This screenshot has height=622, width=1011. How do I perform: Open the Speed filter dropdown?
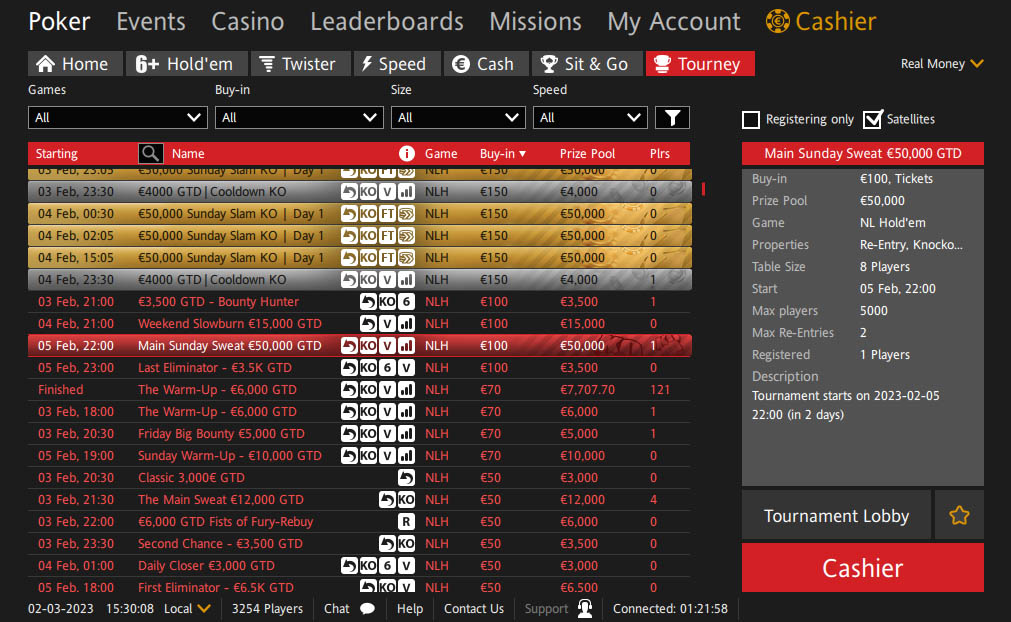(x=590, y=118)
